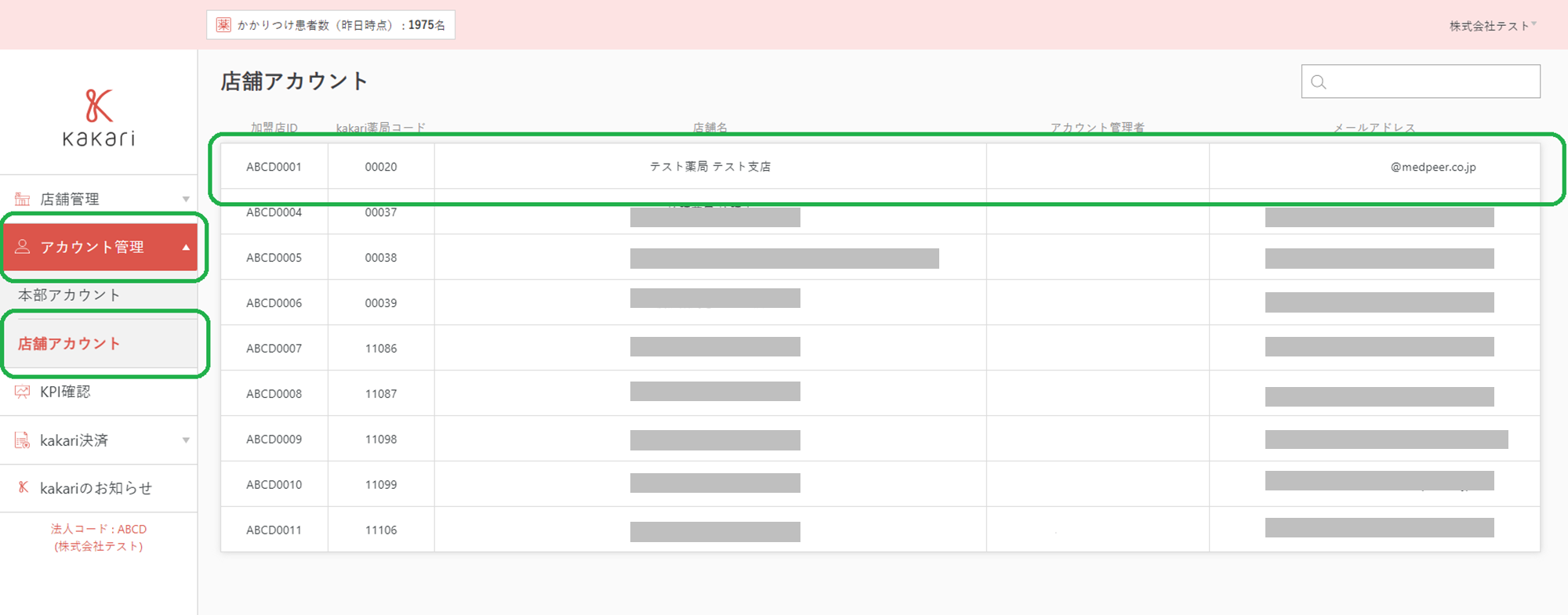Screen dimensions: 1568x615
Task: Expand the kakari決済 dropdown arrow
Action: [x=186, y=440]
